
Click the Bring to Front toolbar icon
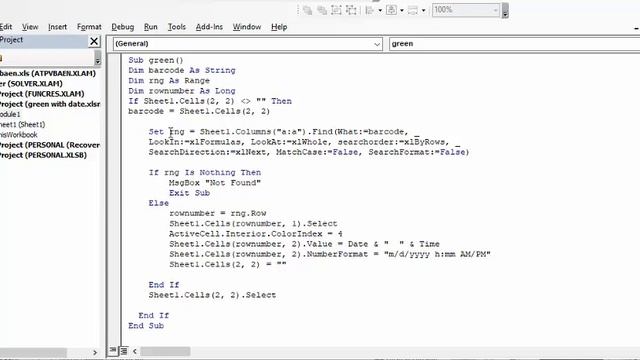tap(308, 10)
